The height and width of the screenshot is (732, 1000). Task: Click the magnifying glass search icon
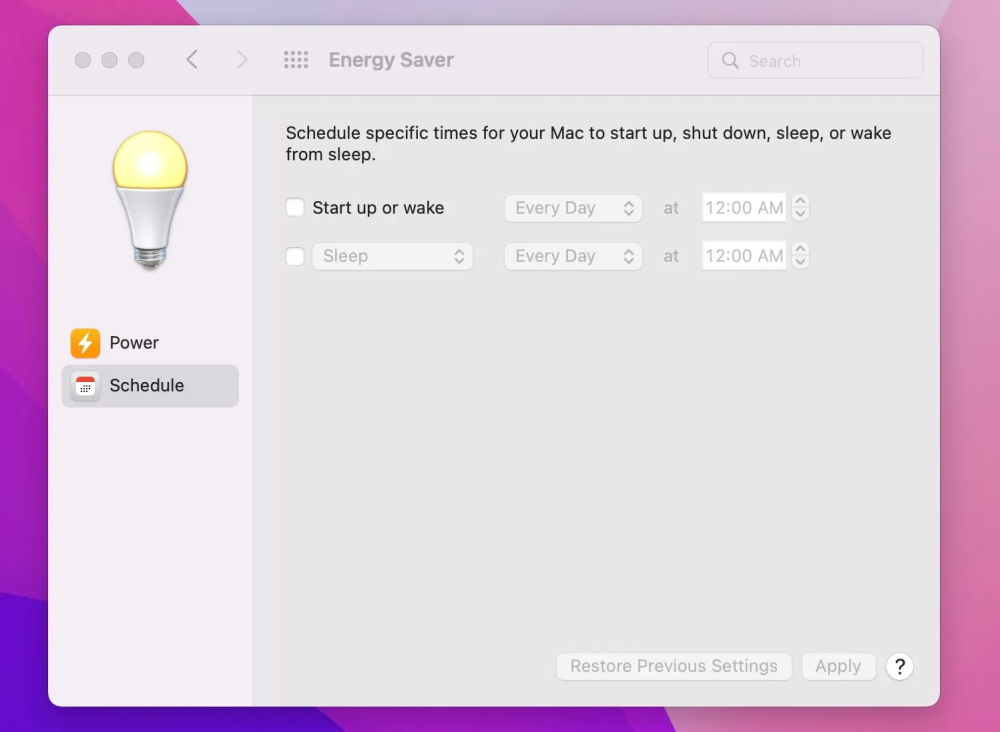730,61
